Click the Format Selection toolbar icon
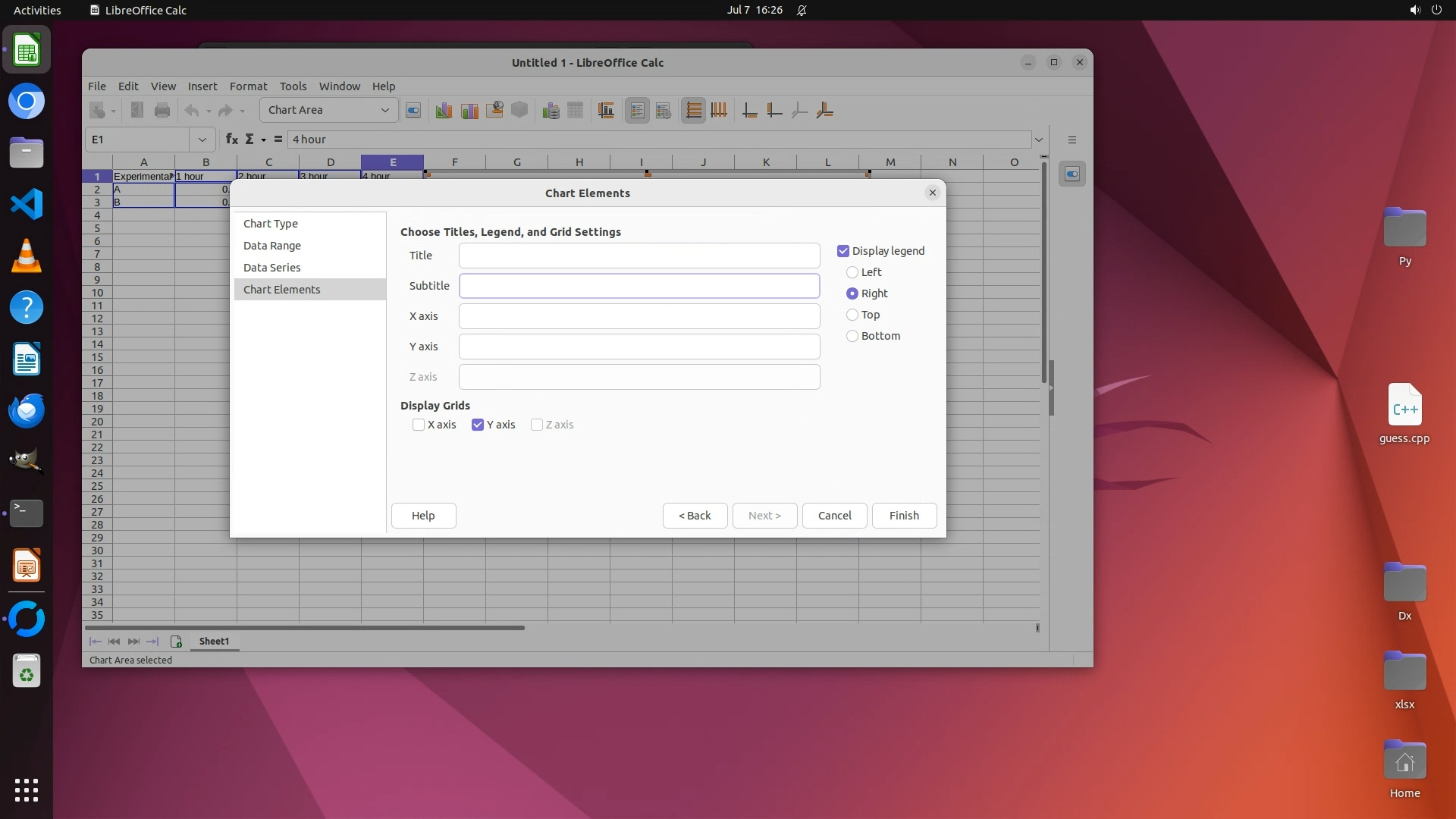The width and height of the screenshot is (1456, 819). (413, 111)
